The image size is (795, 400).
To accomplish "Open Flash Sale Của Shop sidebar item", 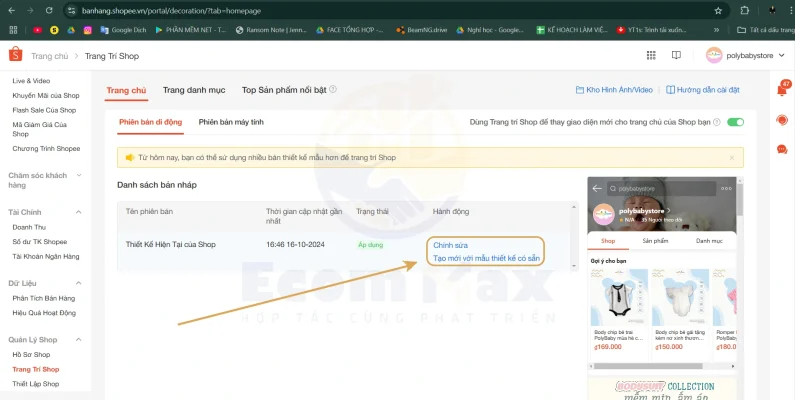I will [44, 110].
